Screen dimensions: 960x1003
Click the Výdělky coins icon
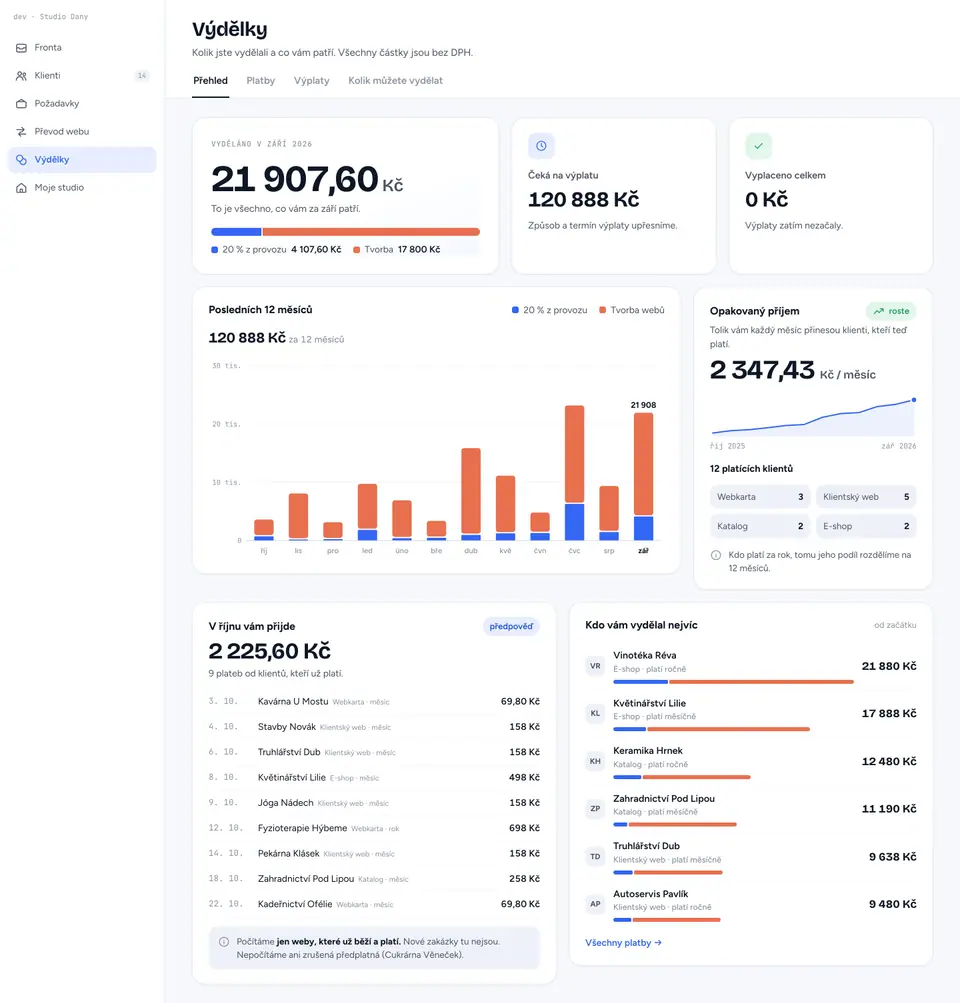point(21,160)
